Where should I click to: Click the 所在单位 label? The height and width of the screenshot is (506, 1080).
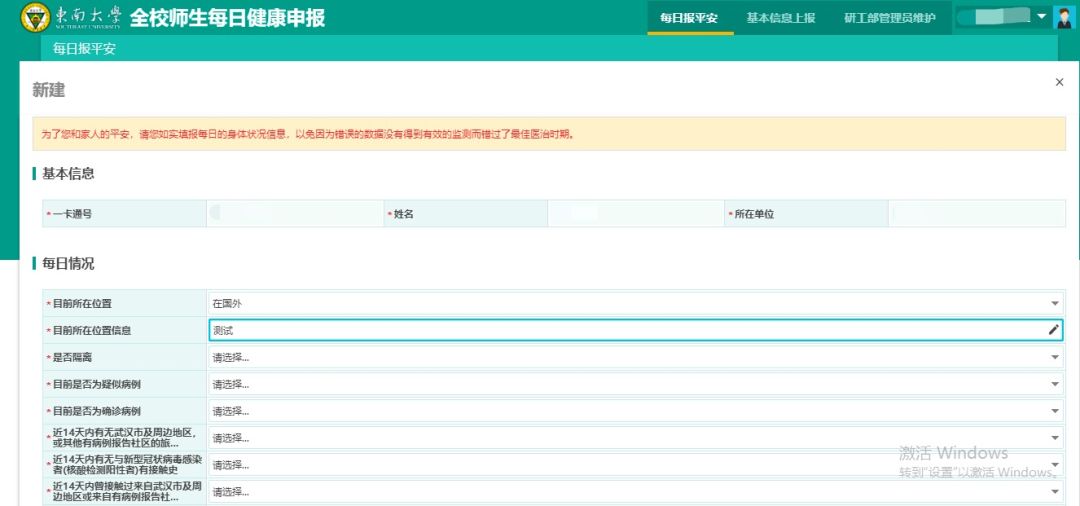(x=754, y=214)
